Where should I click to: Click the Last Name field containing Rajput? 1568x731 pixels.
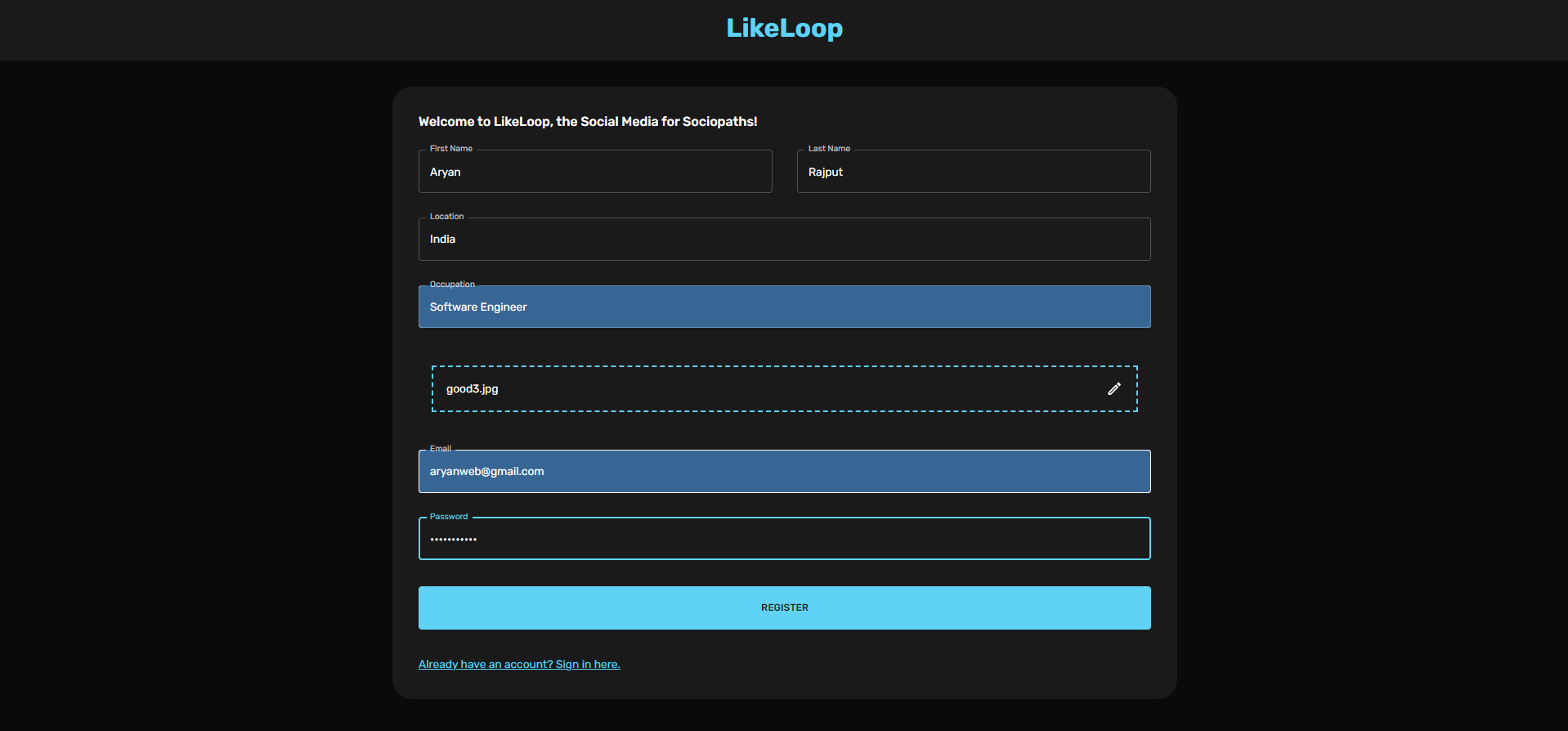(974, 172)
